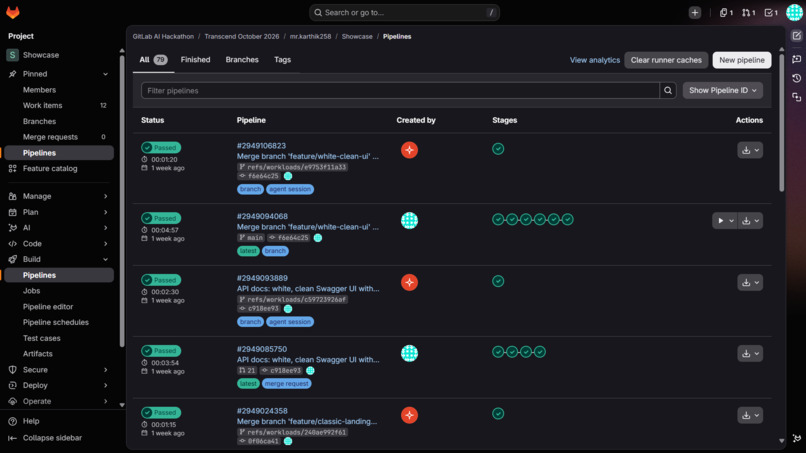Click Showcase breadcrumb link
Image resolution: width=806 pixels, height=453 pixels.
[357, 37]
